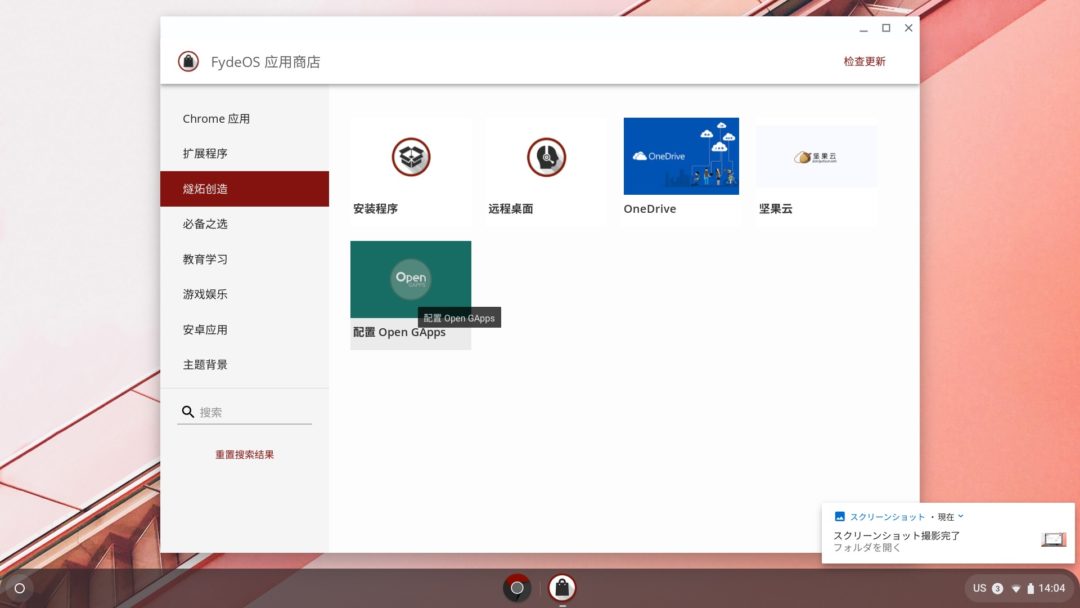Click the notification count badge in the tray
The image size is (1080, 608).
997,588
